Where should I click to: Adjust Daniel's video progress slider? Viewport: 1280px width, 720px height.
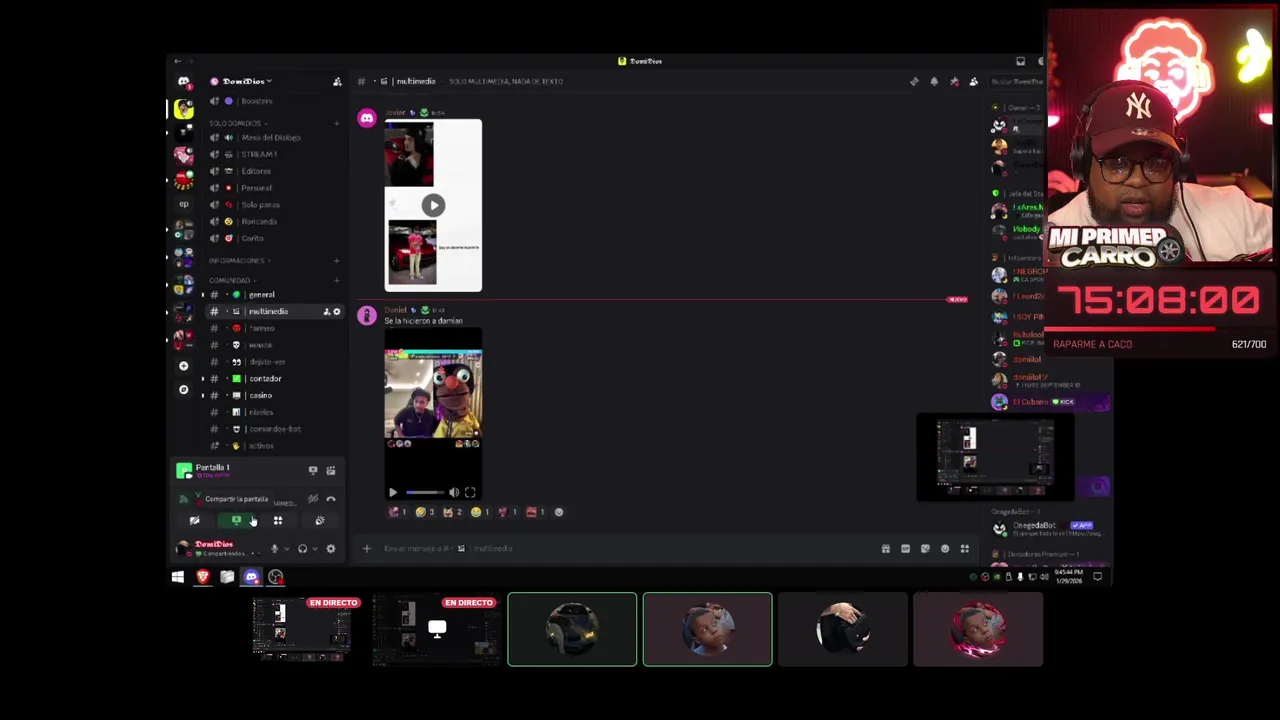pyautogui.click(x=425, y=492)
